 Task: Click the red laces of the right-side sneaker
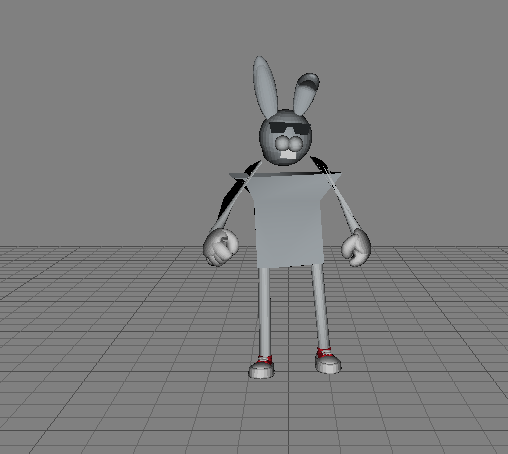[x=324, y=353]
